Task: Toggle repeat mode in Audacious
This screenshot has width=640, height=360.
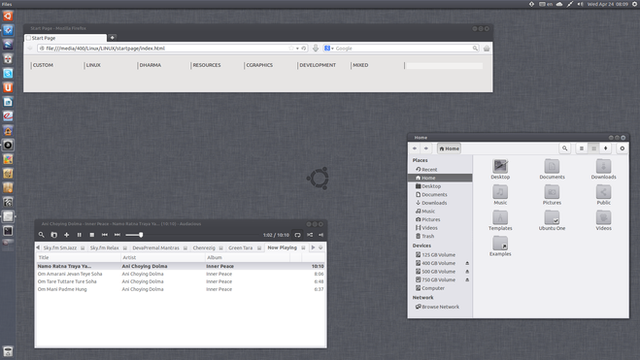Action: pyautogui.click(x=298, y=235)
